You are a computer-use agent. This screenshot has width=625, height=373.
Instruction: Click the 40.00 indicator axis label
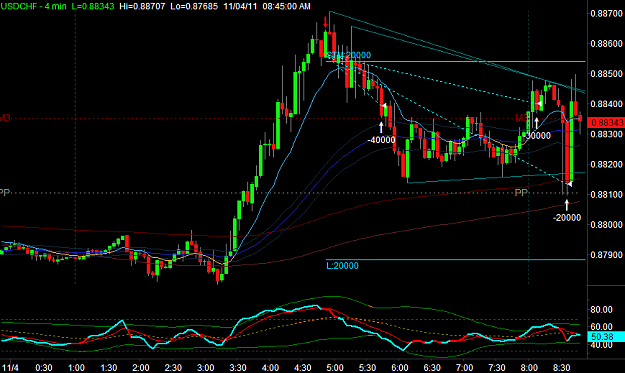(601, 345)
